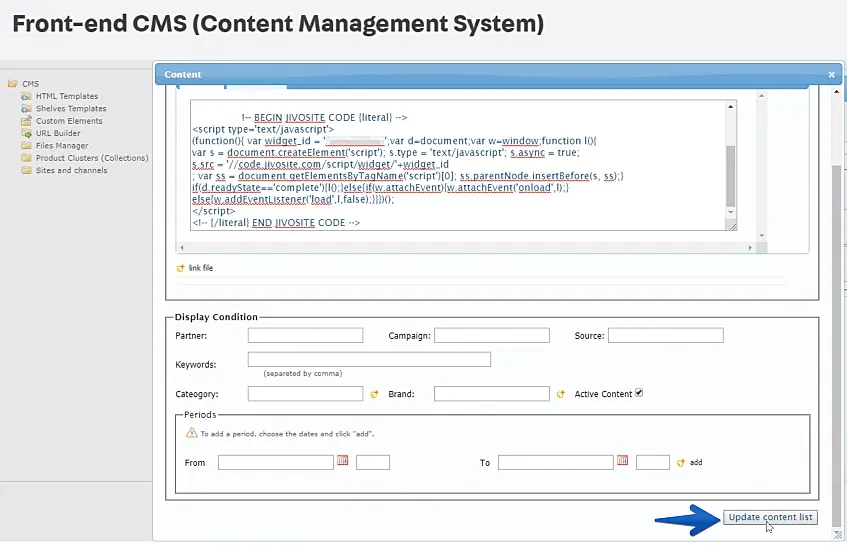Viewport: 847px width, 550px height.
Task: Click the Category lookup icon
Action: coord(374,394)
